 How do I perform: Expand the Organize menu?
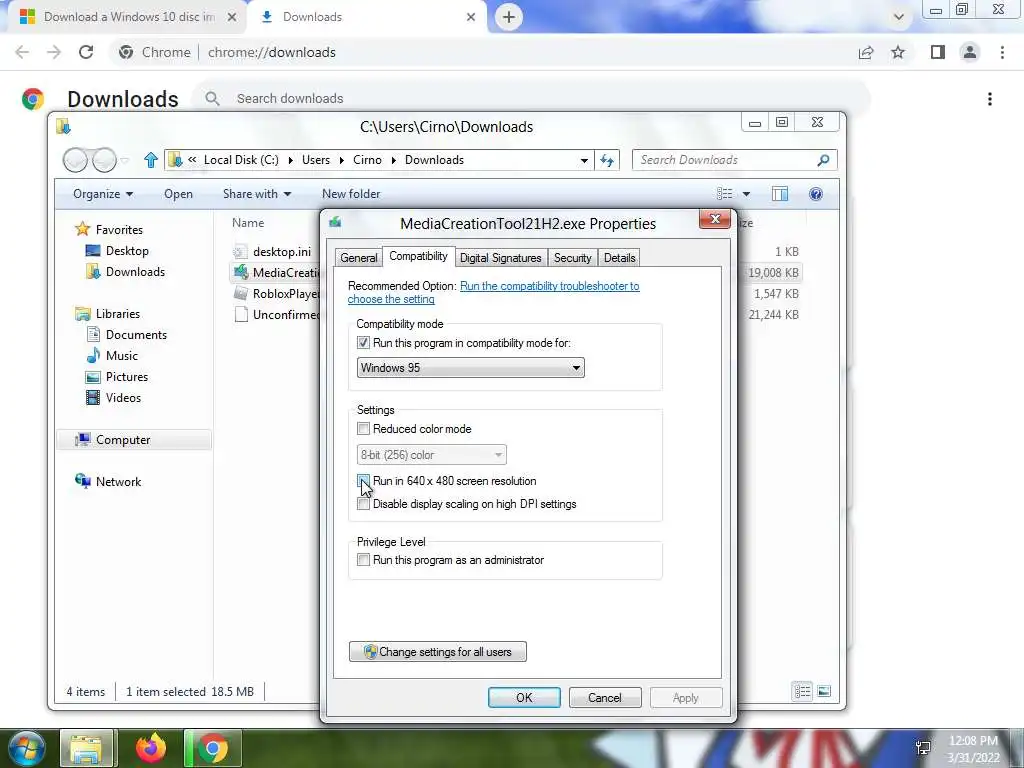[x=103, y=194]
